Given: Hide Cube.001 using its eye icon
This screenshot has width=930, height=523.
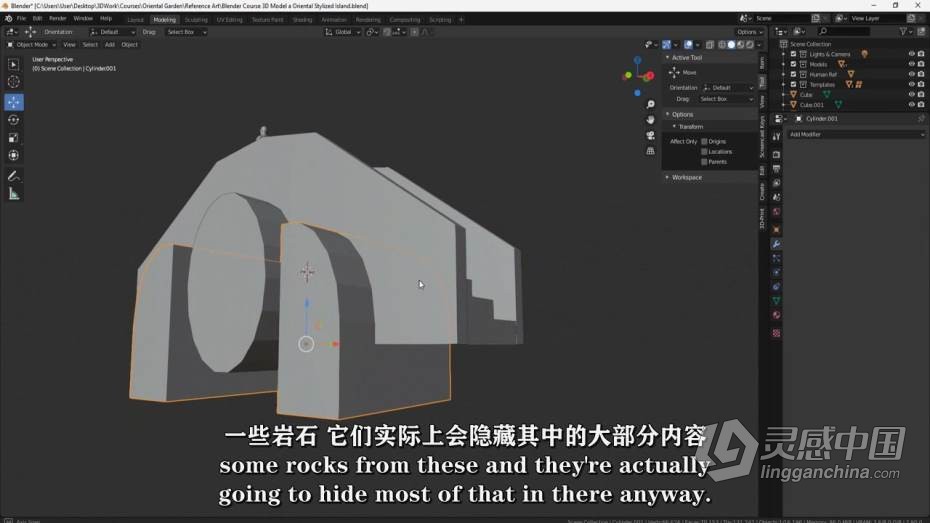Looking at the screenshot, I should (x=912, y=104).
